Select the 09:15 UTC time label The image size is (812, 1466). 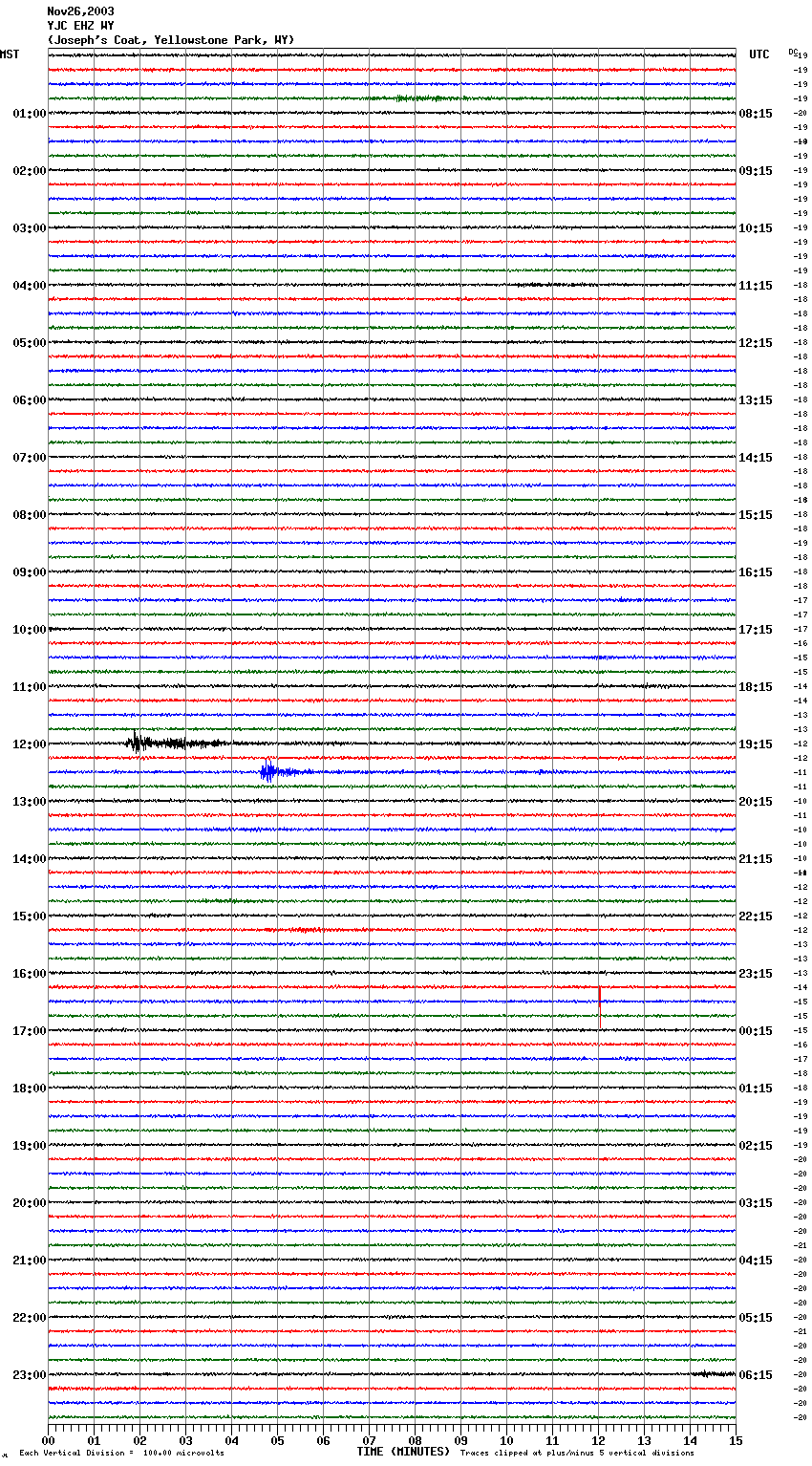coord(756,171)
